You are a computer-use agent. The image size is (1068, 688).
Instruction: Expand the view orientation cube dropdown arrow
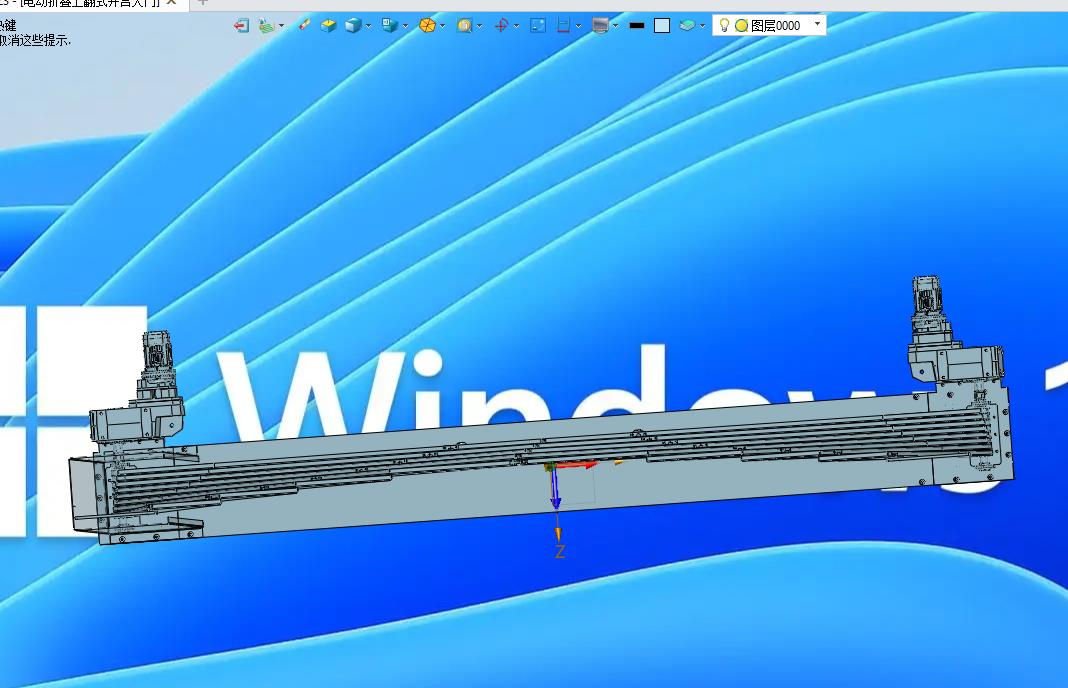pyautogui.click(x=405, y=26)
